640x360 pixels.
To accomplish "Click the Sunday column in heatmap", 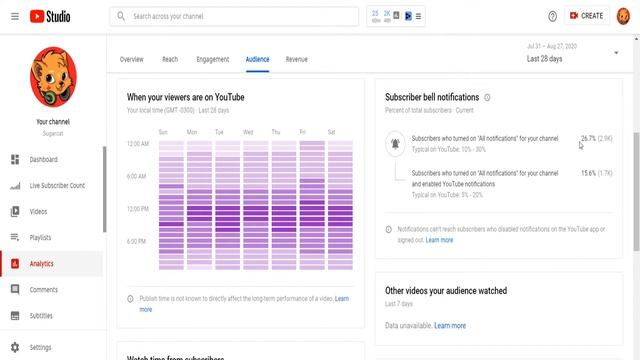I will (x=171, y=205).
